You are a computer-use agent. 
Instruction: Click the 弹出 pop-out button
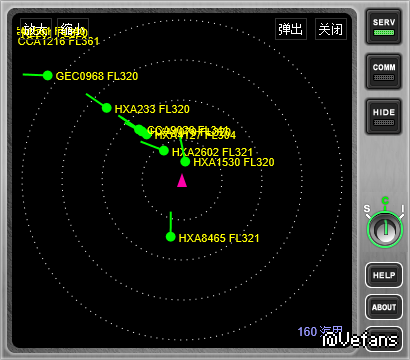[x=291, y=29]
